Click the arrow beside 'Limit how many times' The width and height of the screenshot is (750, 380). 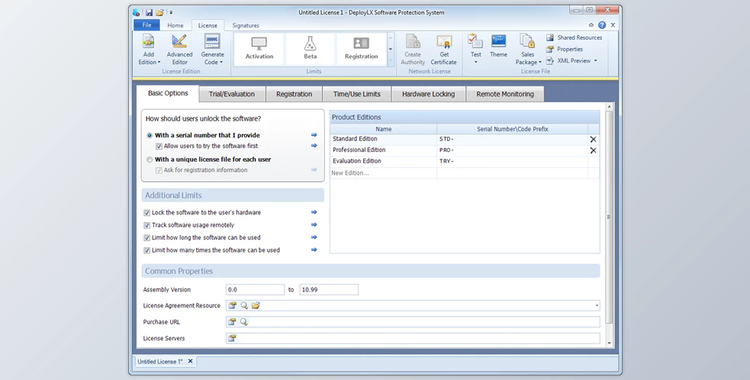point(314,249)
